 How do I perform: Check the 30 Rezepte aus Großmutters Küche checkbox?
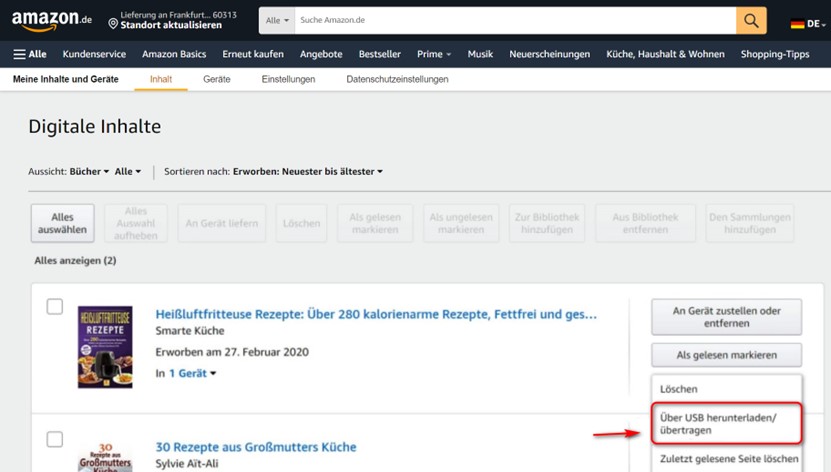coord(55,439)
